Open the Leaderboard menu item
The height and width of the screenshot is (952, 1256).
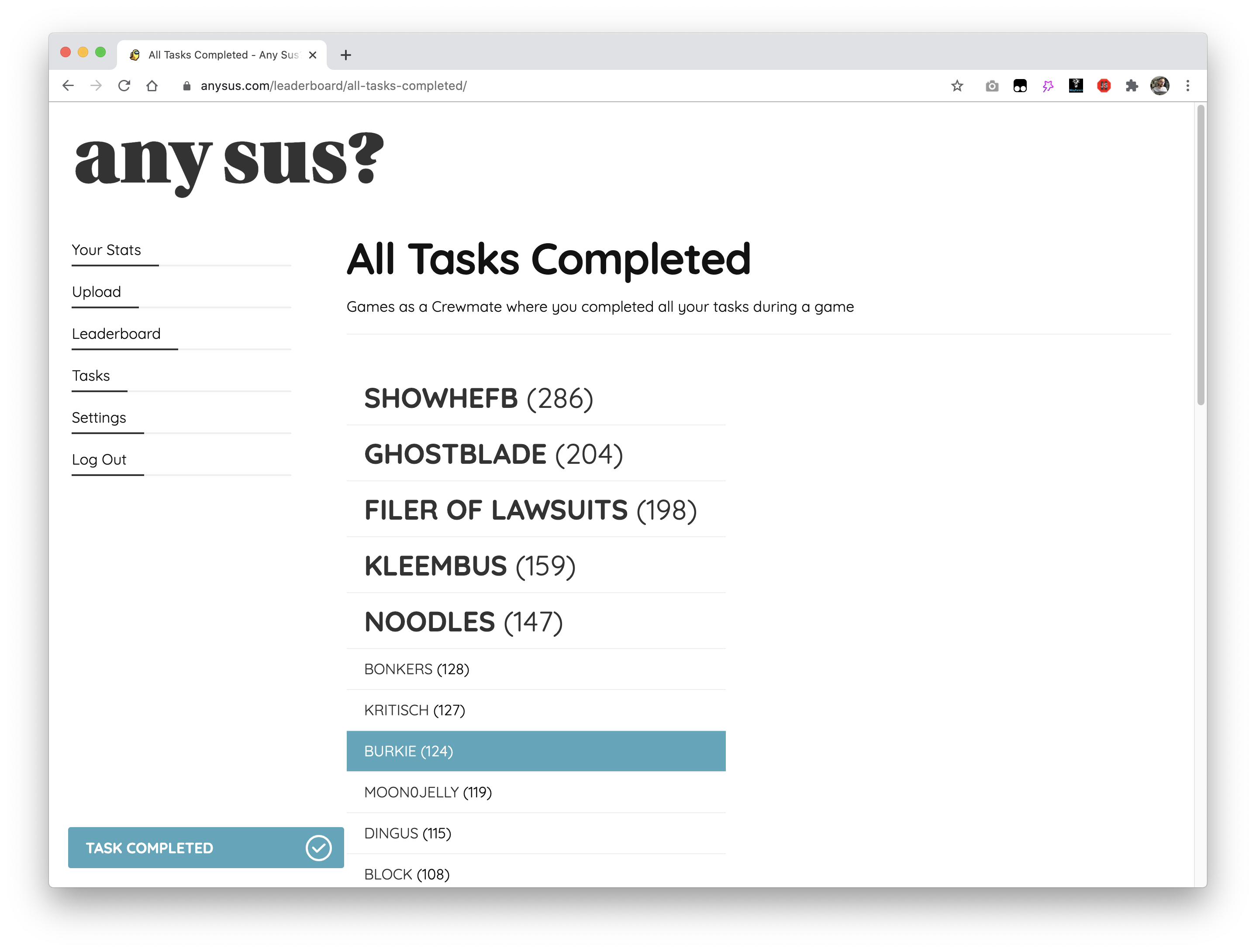(116, 333)
